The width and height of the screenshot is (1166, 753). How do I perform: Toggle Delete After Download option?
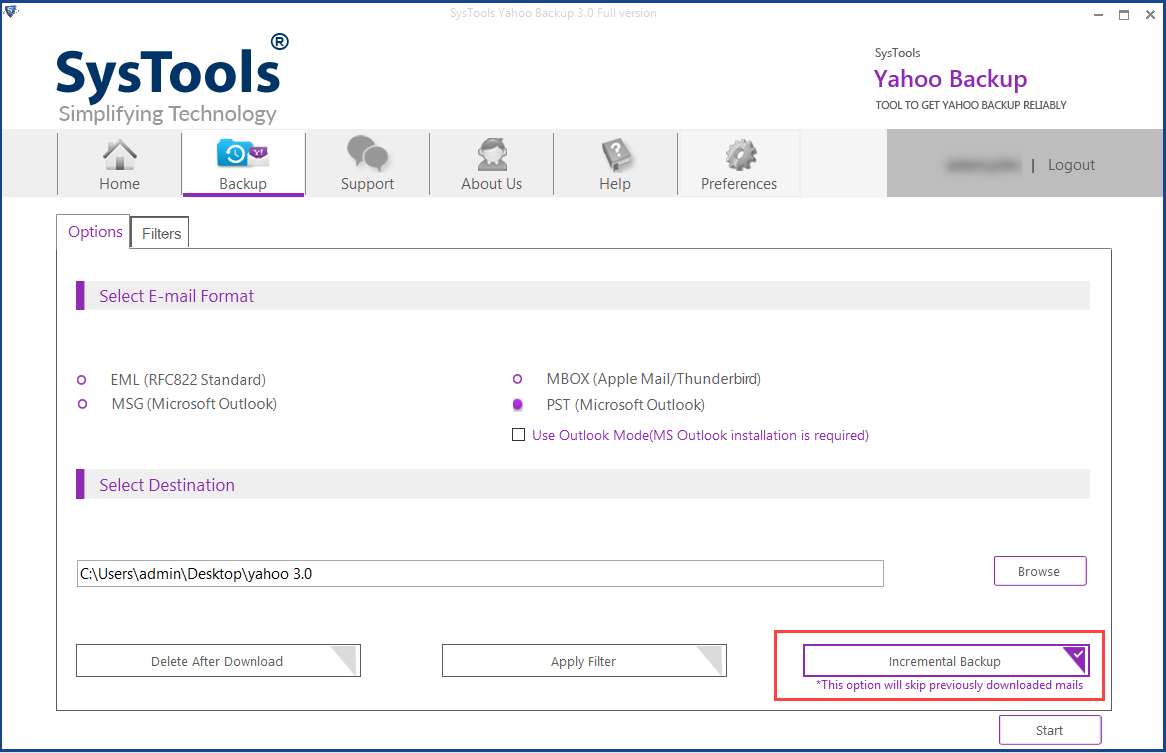(218, 661)
